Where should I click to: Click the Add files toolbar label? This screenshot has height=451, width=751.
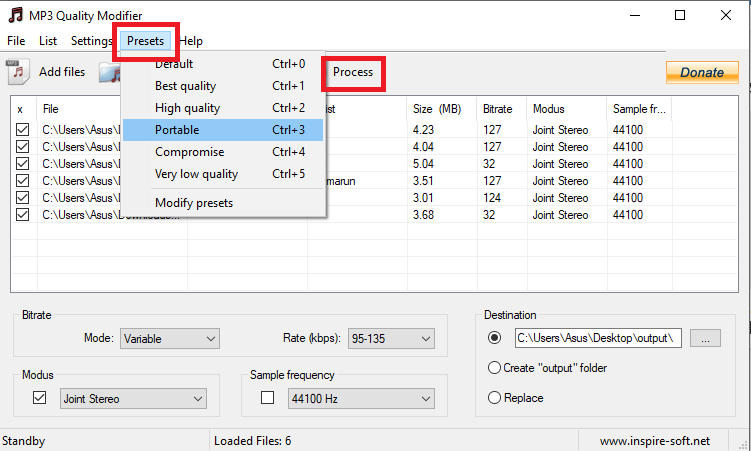point(62,72)
